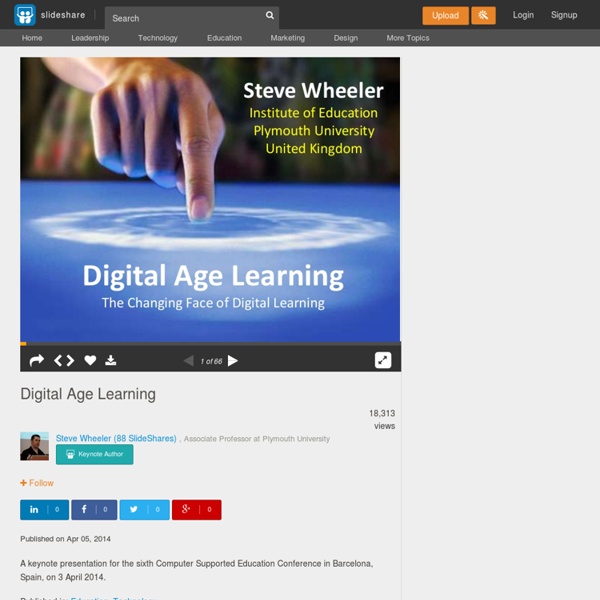Click 'Published on Apr 05, 2014' text

65,539
